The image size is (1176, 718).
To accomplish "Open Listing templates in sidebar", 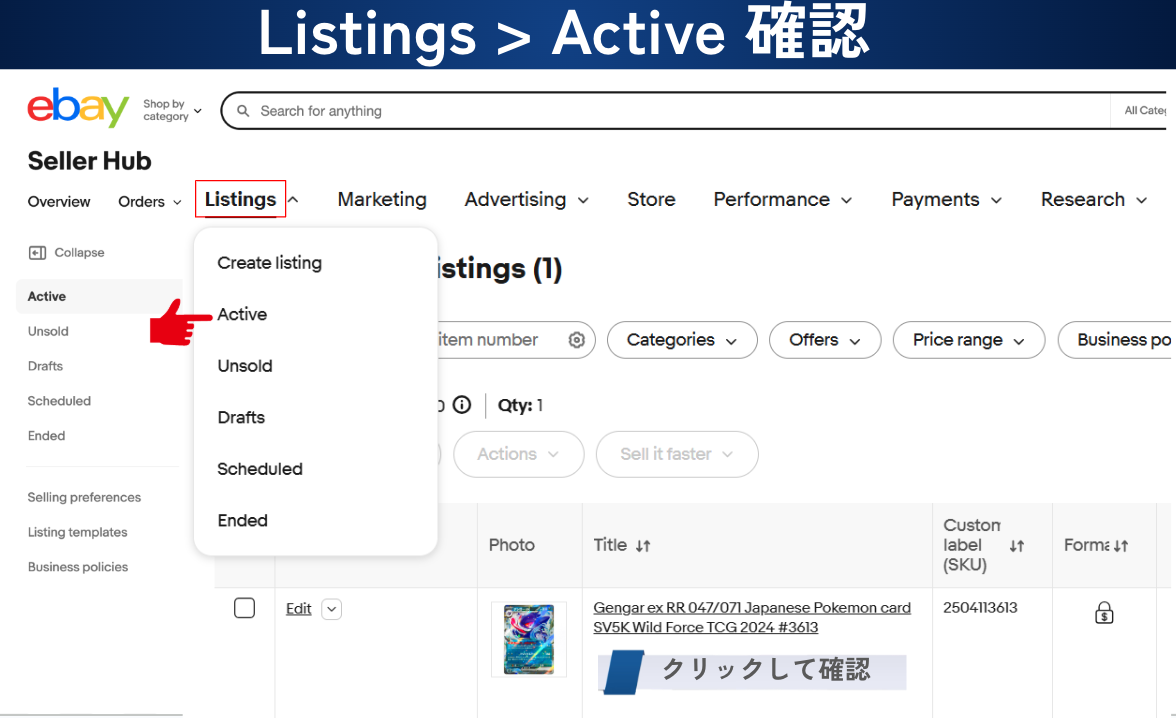I will [x=77, y=532].
